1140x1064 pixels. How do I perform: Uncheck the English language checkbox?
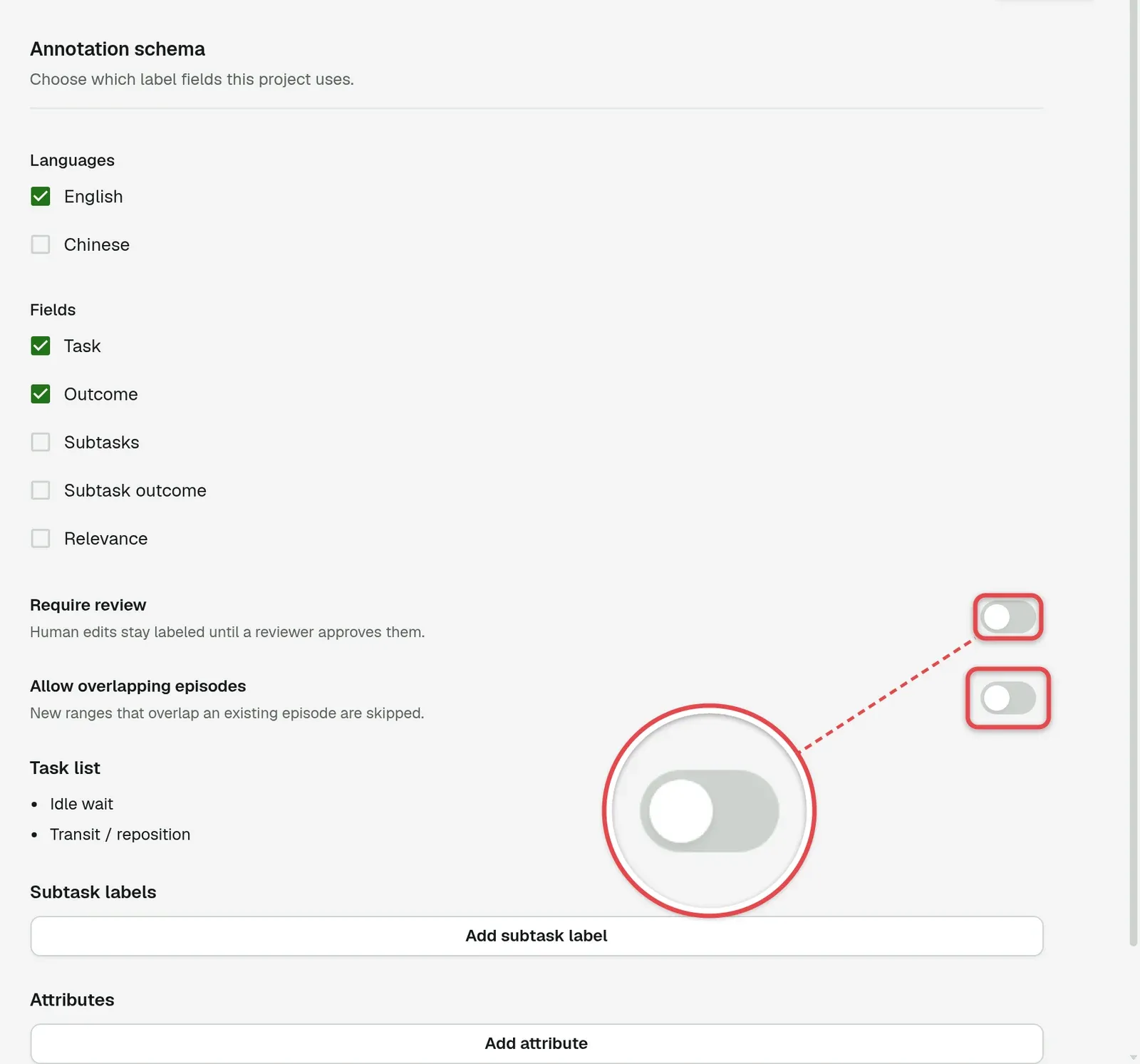coord(41,197)
